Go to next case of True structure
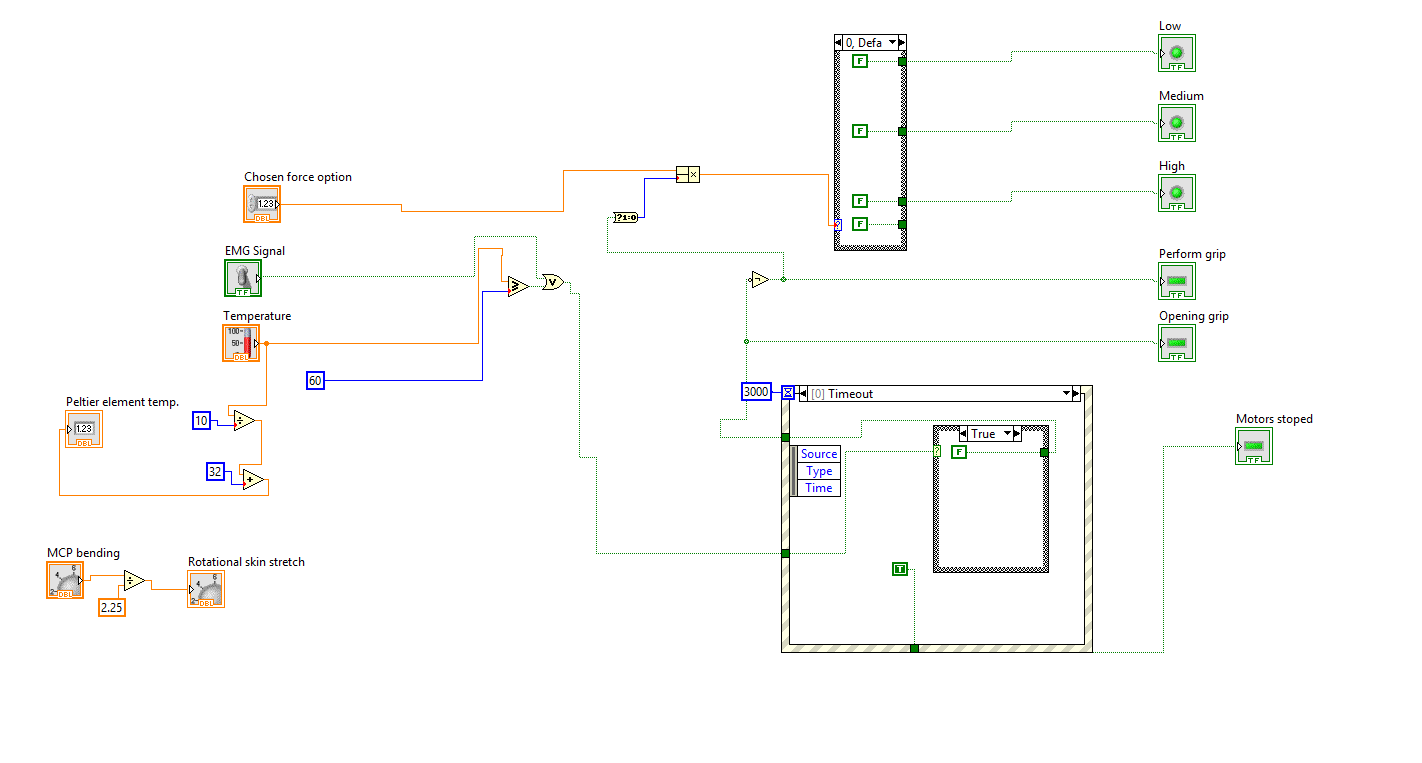Viewport: 1422px width, 763px height. pos(1016,434)
